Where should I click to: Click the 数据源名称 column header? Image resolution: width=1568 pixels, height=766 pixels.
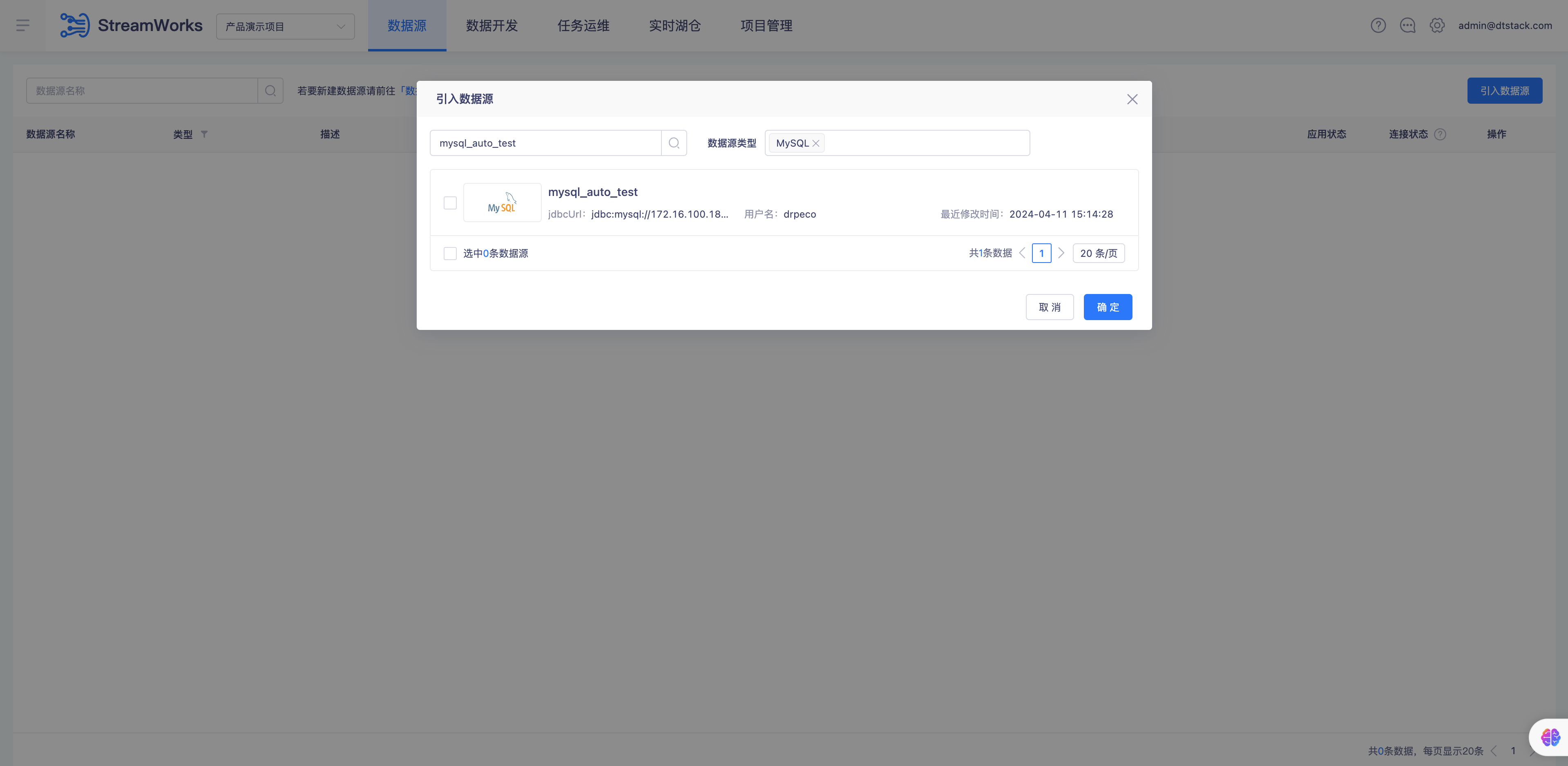pos(51,134)
